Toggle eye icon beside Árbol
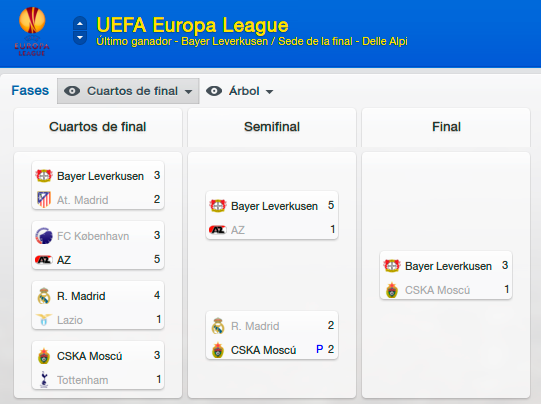 [x=214, y=91]
